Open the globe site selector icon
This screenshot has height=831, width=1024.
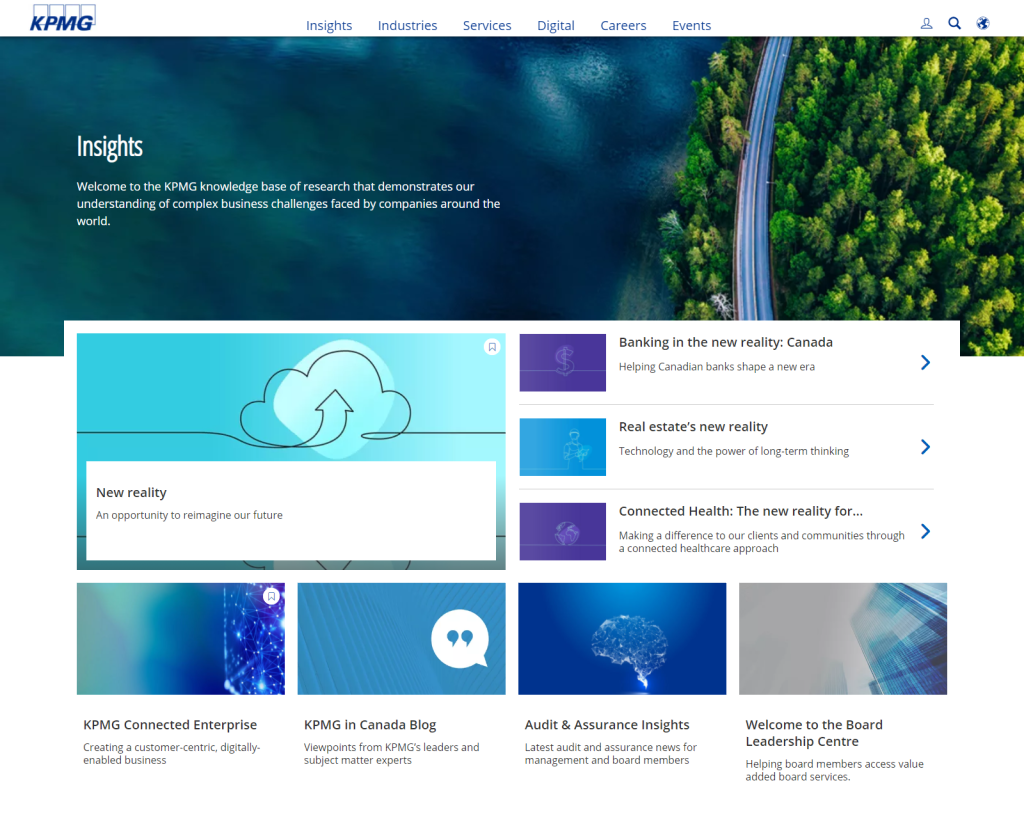pyautogui.click(x=983, y=23)
